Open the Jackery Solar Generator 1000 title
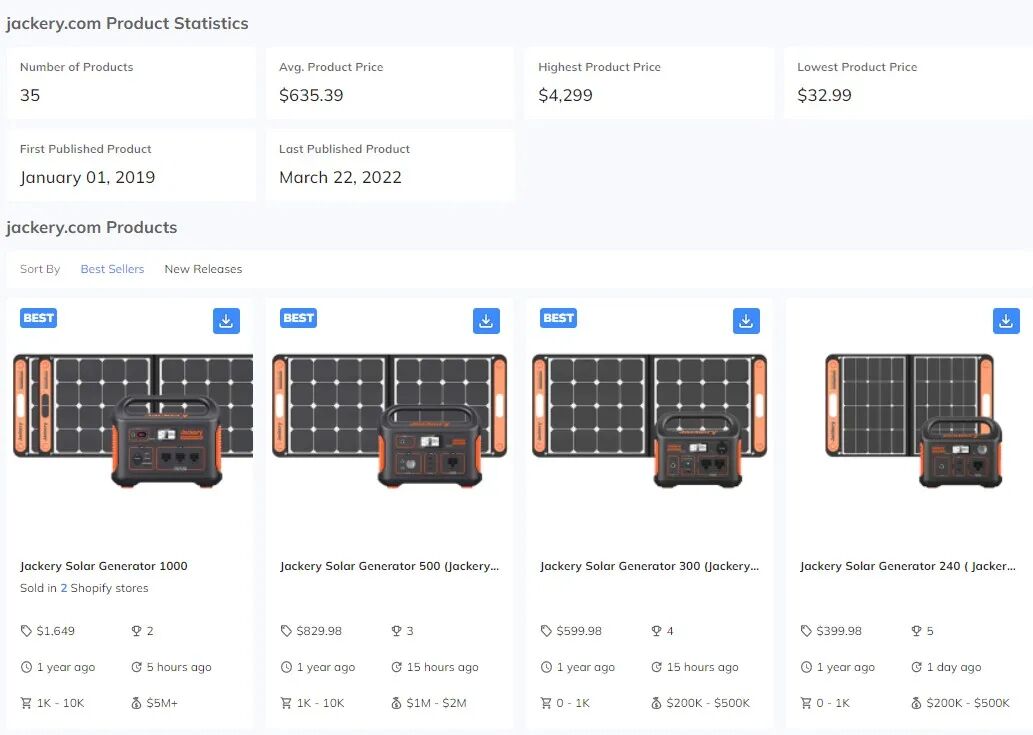This screenshot has width=1033, height=735. tap(103, 566)
